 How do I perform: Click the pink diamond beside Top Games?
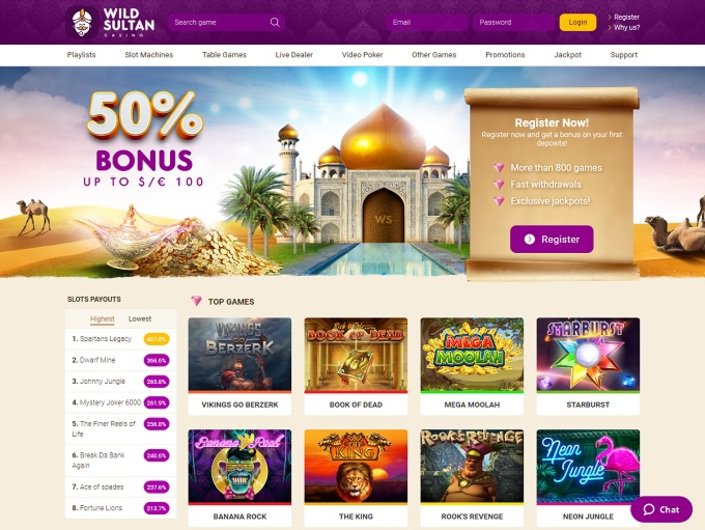[196, 301]
